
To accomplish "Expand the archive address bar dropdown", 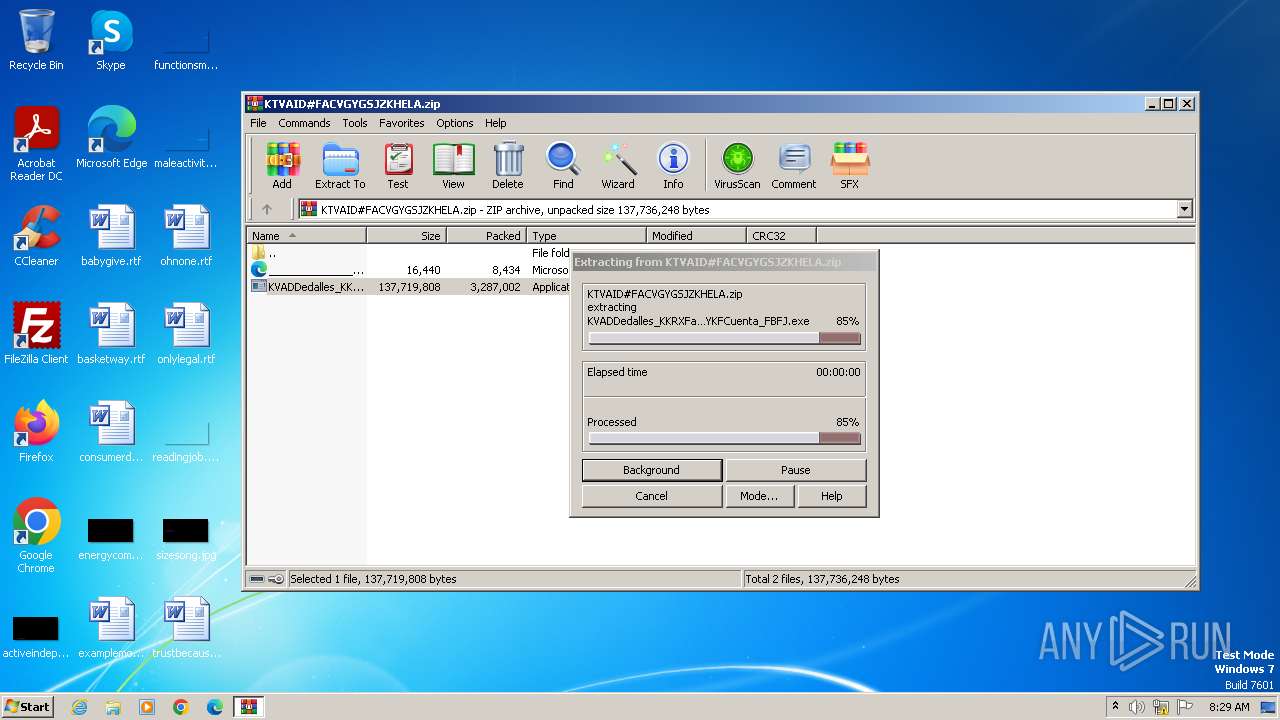I will pyautogui.click(x=1185, y=209).
